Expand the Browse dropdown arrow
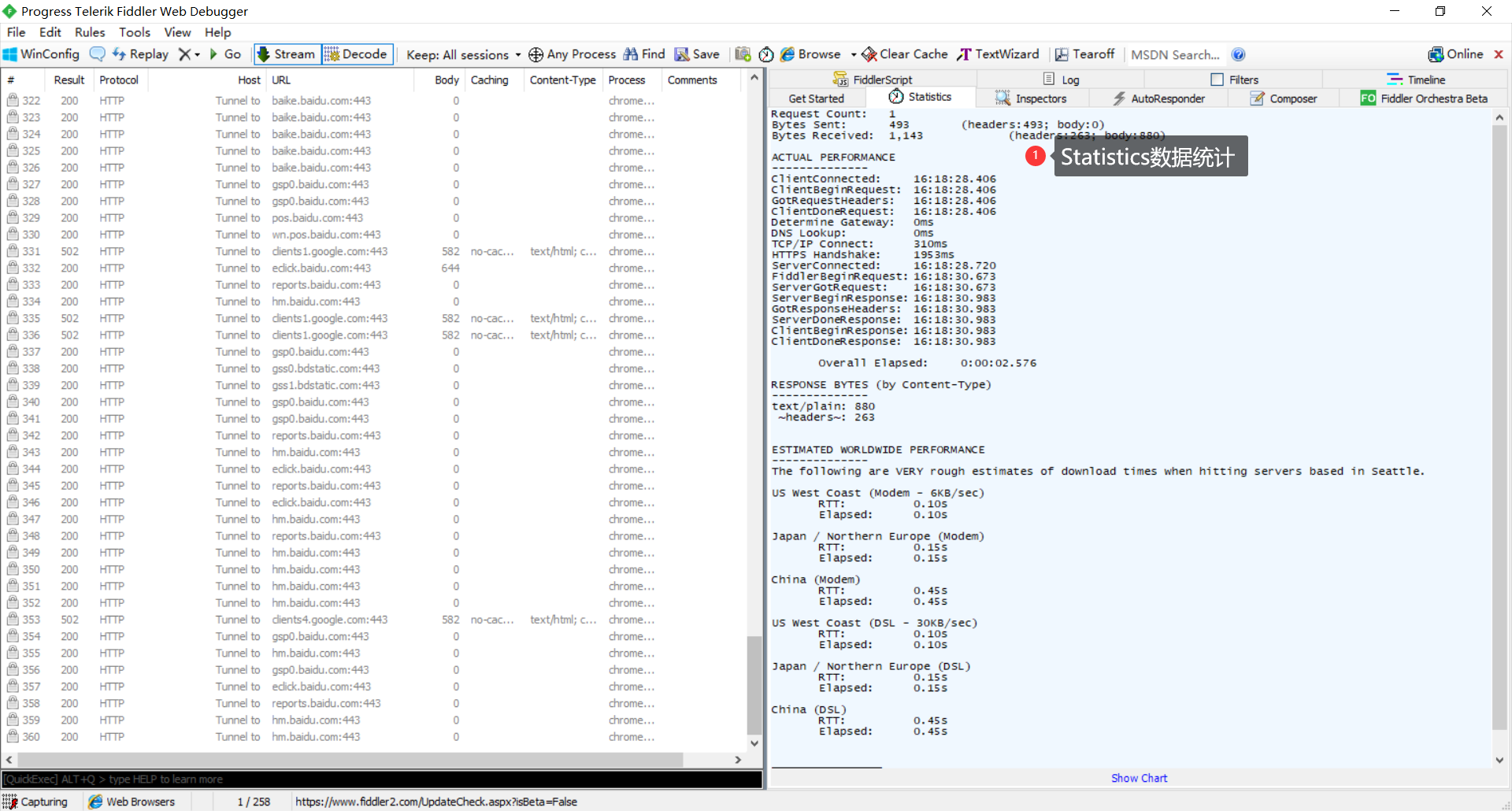Image resolution: width=1512 pixels, height=811 pixels. [854, 55]
